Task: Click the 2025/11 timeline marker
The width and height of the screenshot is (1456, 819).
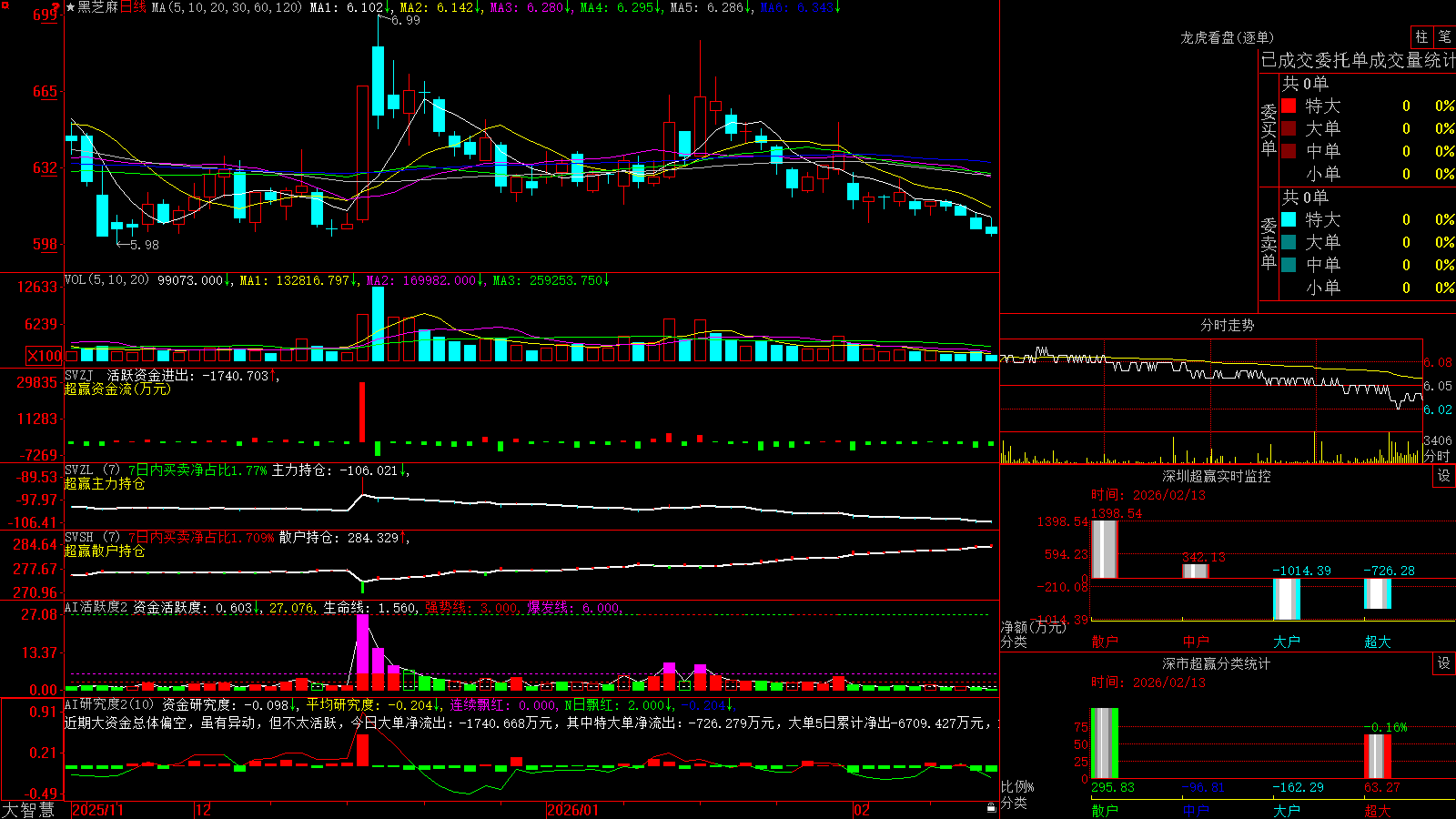Action: (97, 810)
